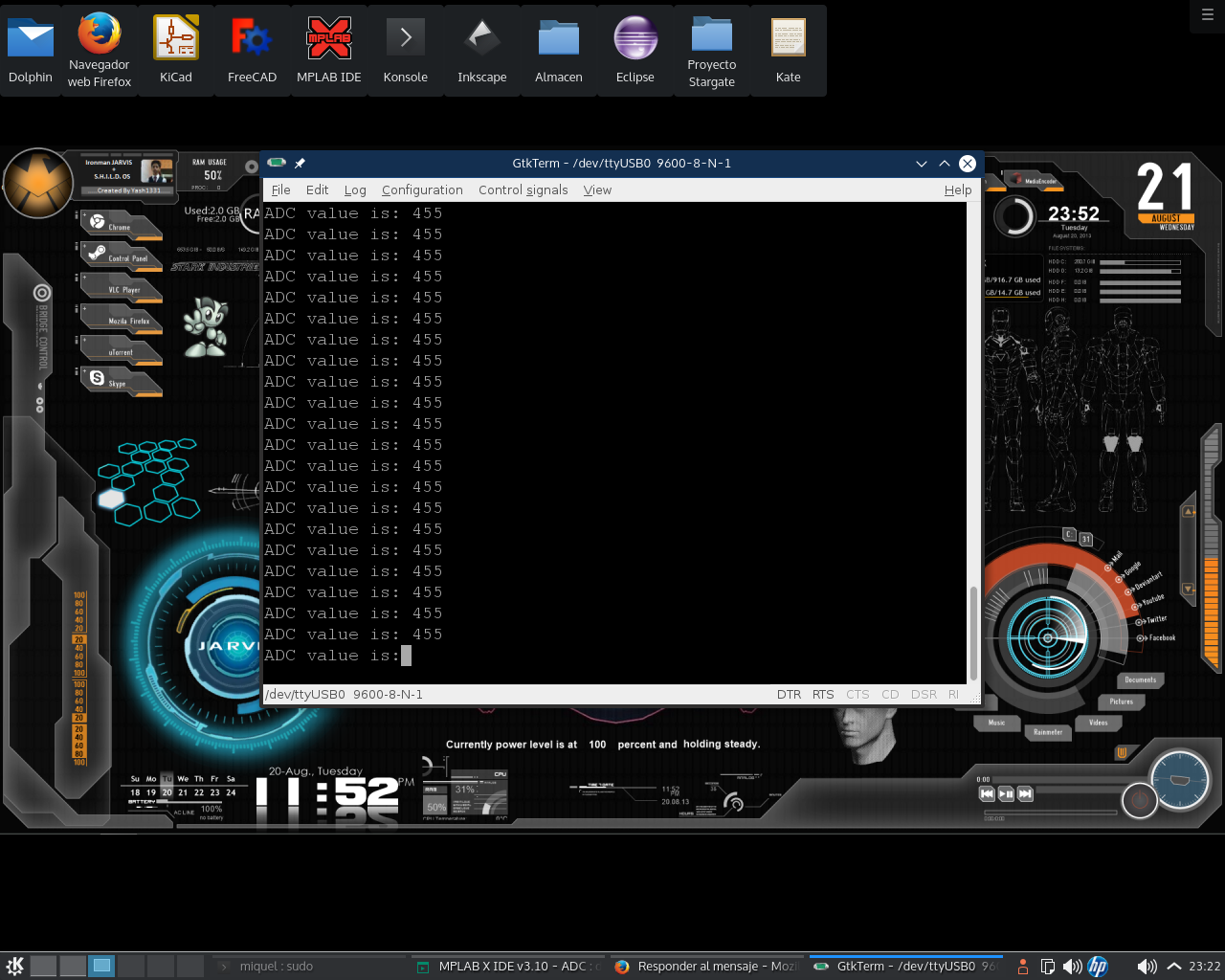Launch the Kate editor desktop icon
The image size is (1225, 980).
[x=789, y=50]
